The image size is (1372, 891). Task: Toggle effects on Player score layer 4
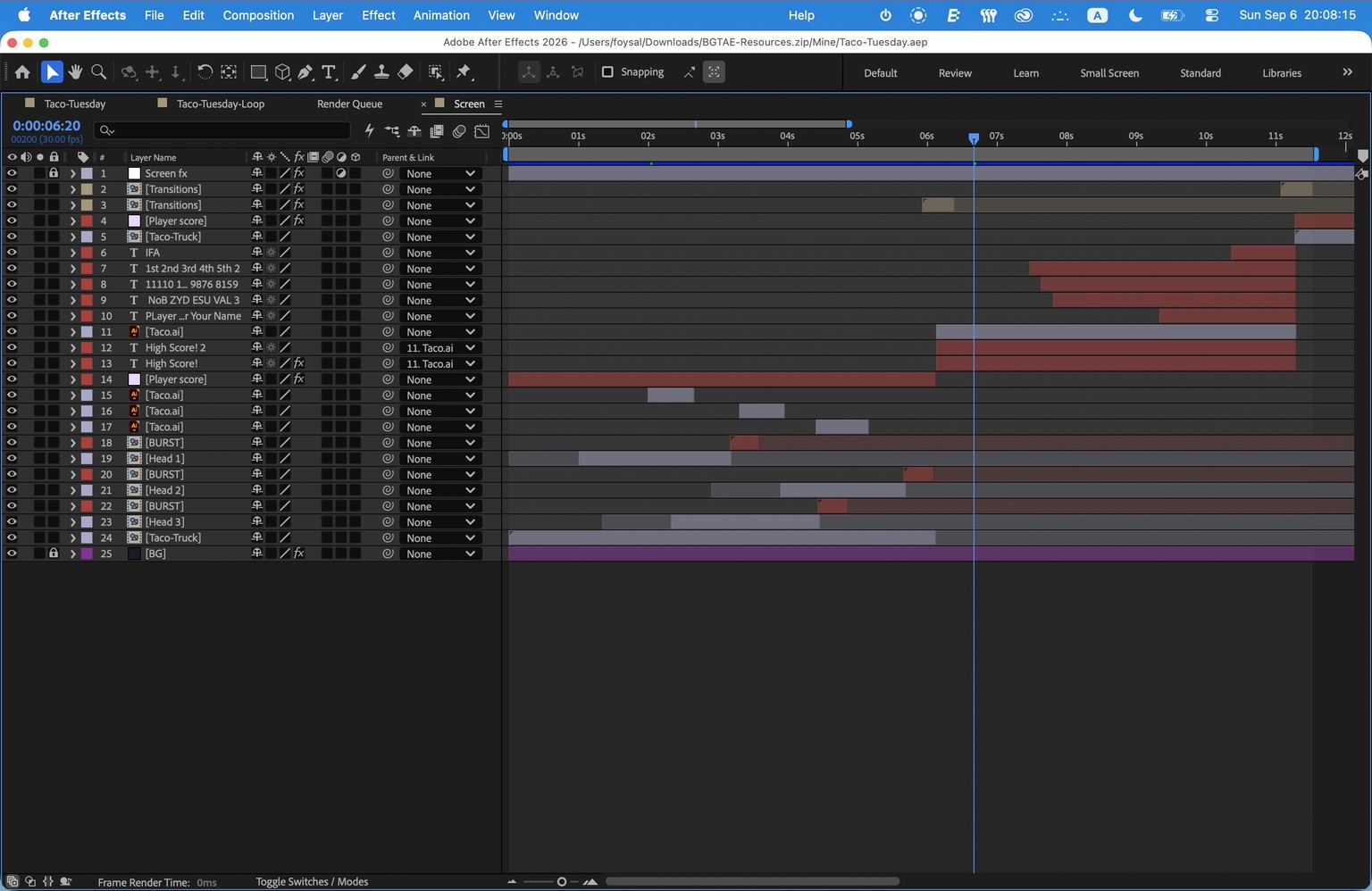coord(299,221)
